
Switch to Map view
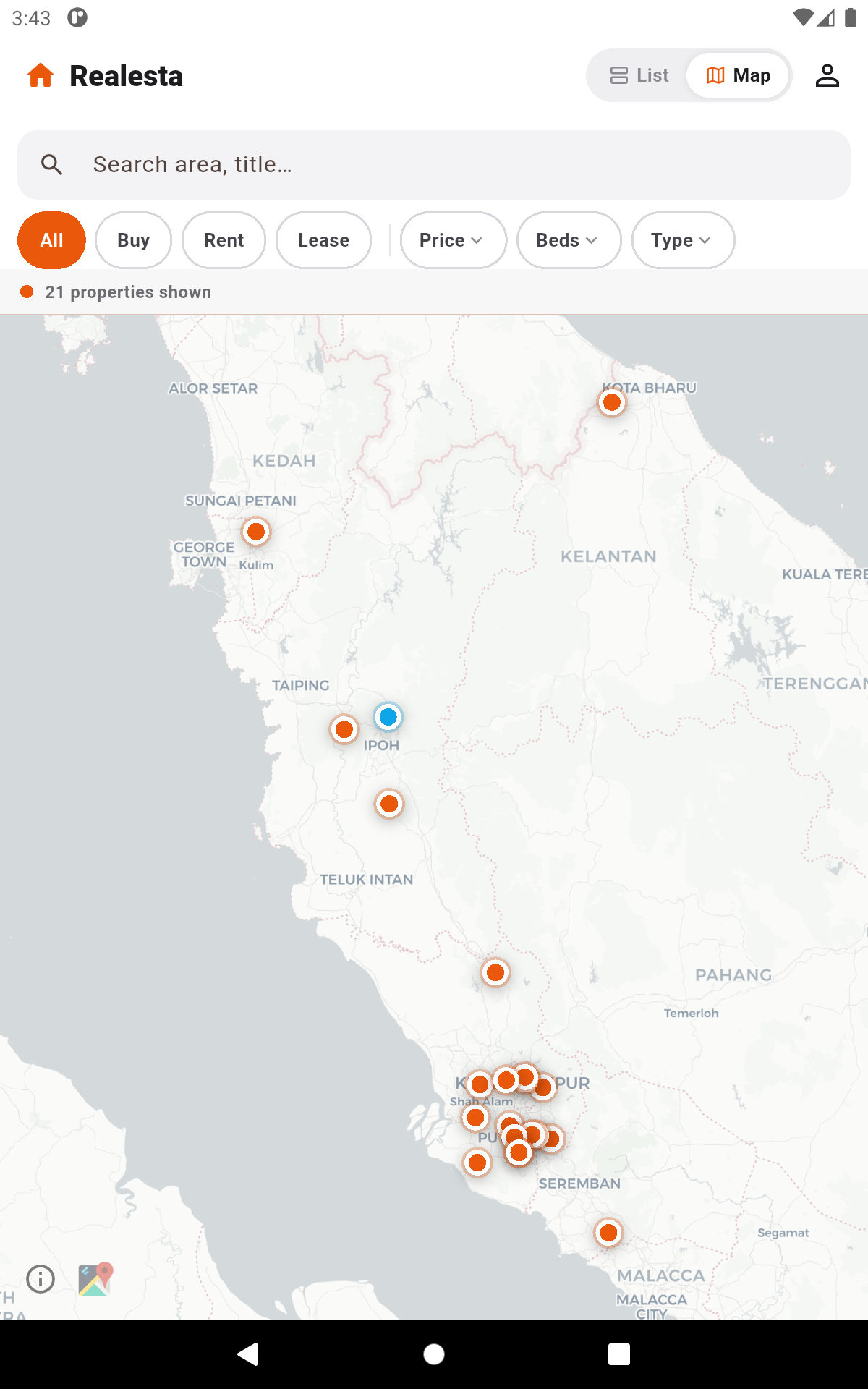point(738,75)
